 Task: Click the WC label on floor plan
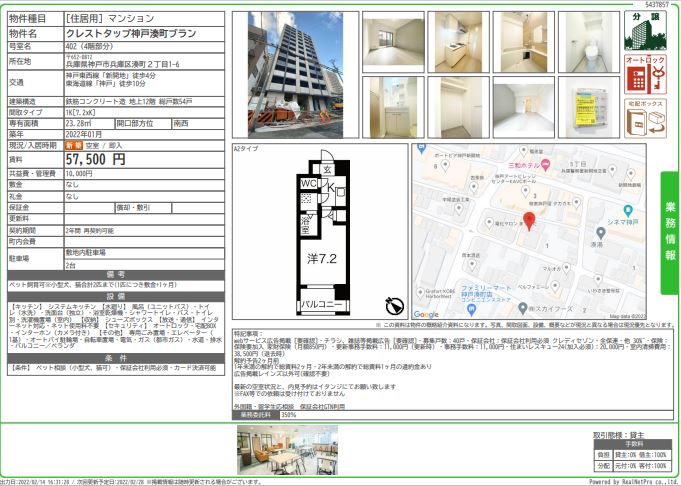pyautogui.click(x=308, y=184)
